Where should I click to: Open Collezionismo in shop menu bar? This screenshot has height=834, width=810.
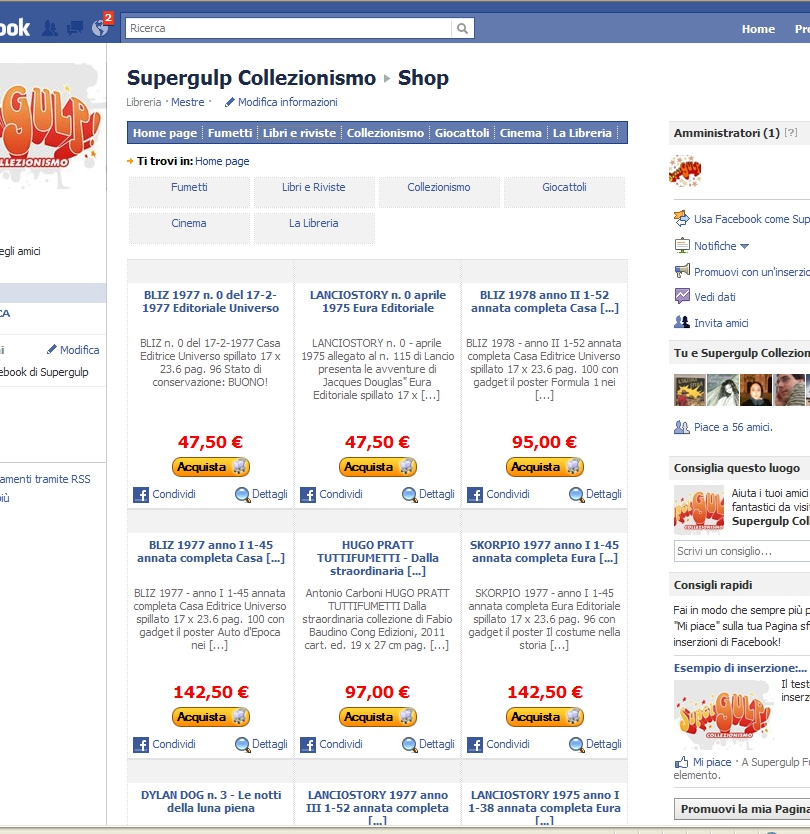pos(385,133)
